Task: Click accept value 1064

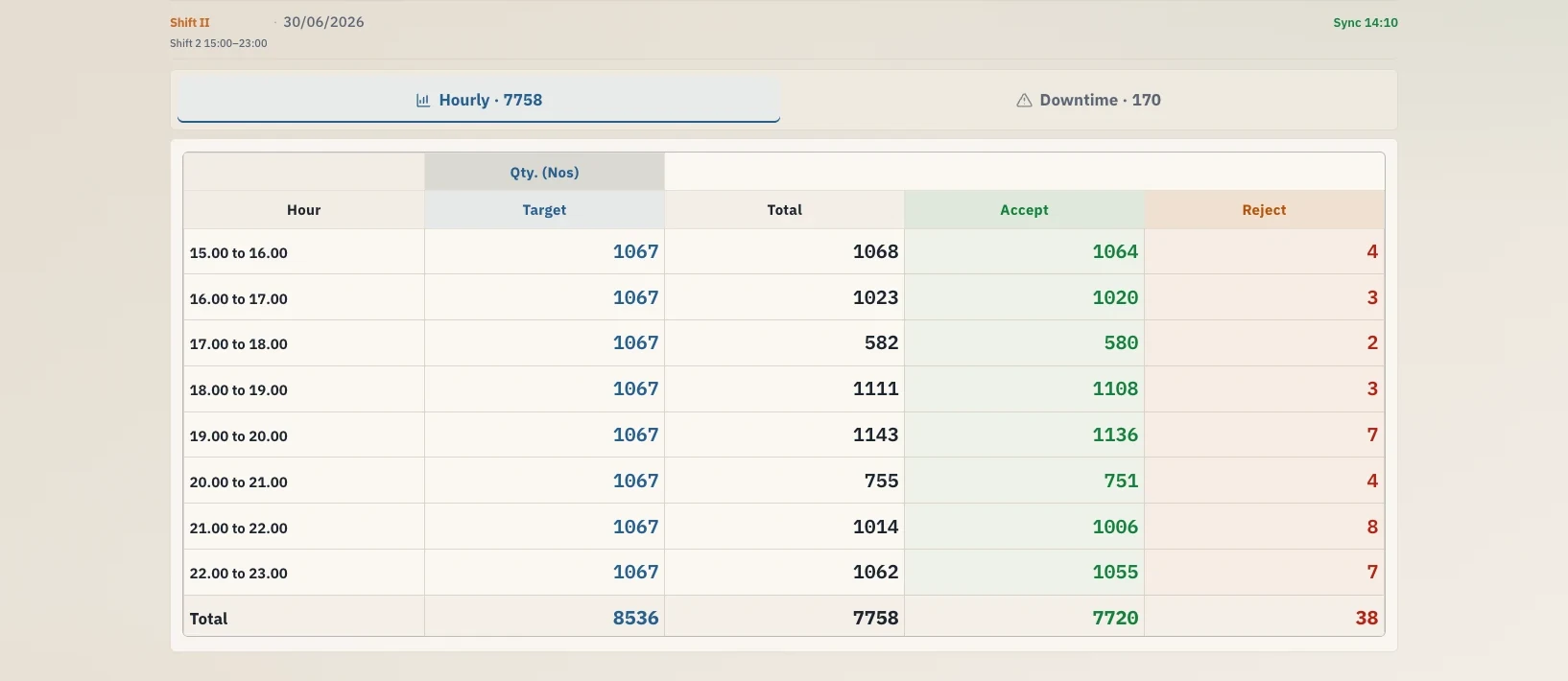Action: [x=1115, y=251]
